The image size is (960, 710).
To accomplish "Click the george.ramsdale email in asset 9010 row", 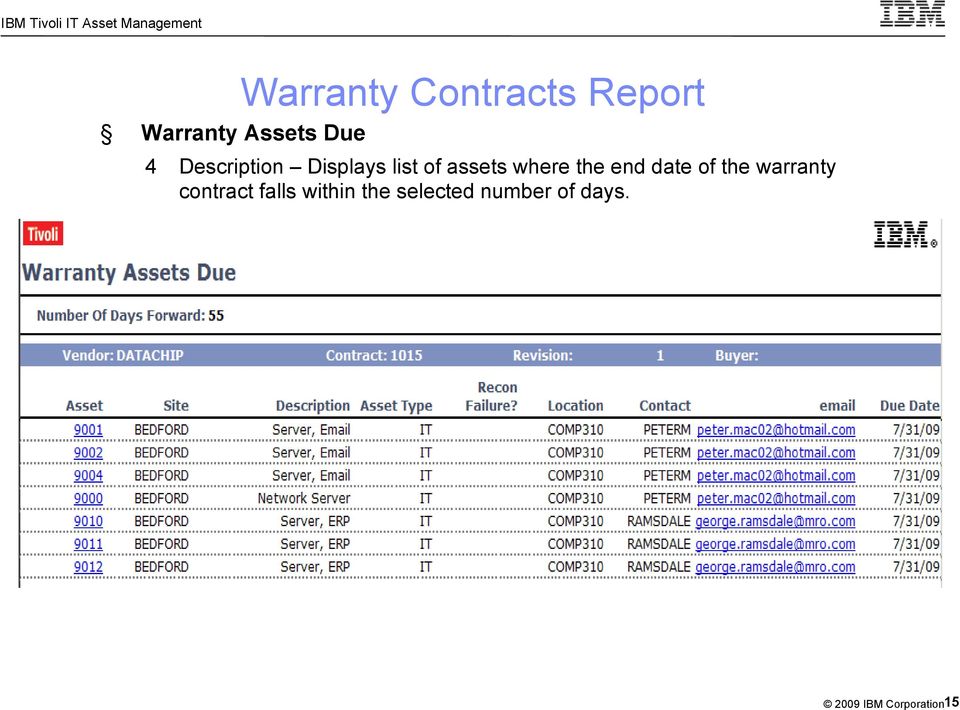I will tap(775, 521).
